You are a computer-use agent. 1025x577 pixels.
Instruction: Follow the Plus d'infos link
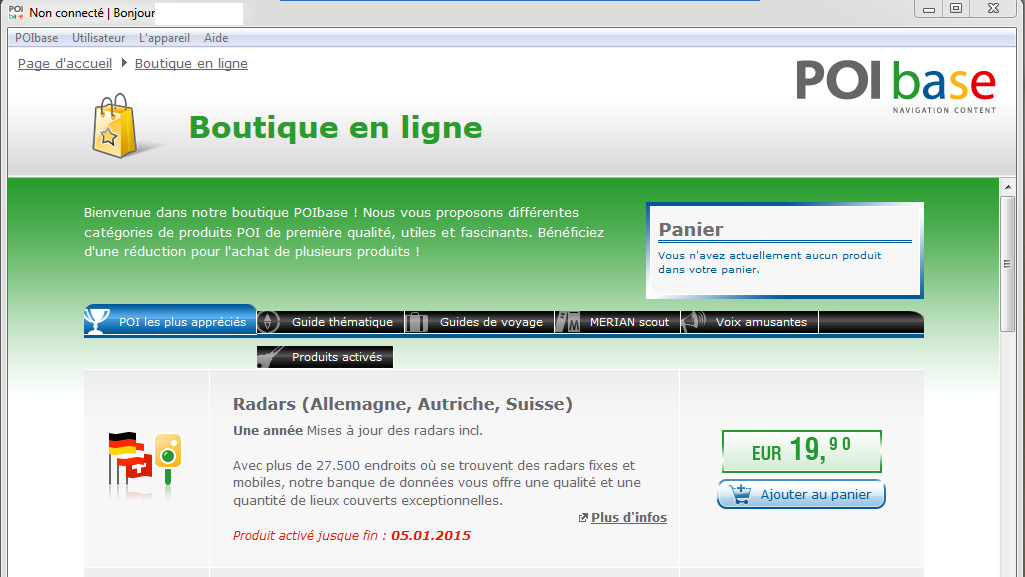[628, 518]
